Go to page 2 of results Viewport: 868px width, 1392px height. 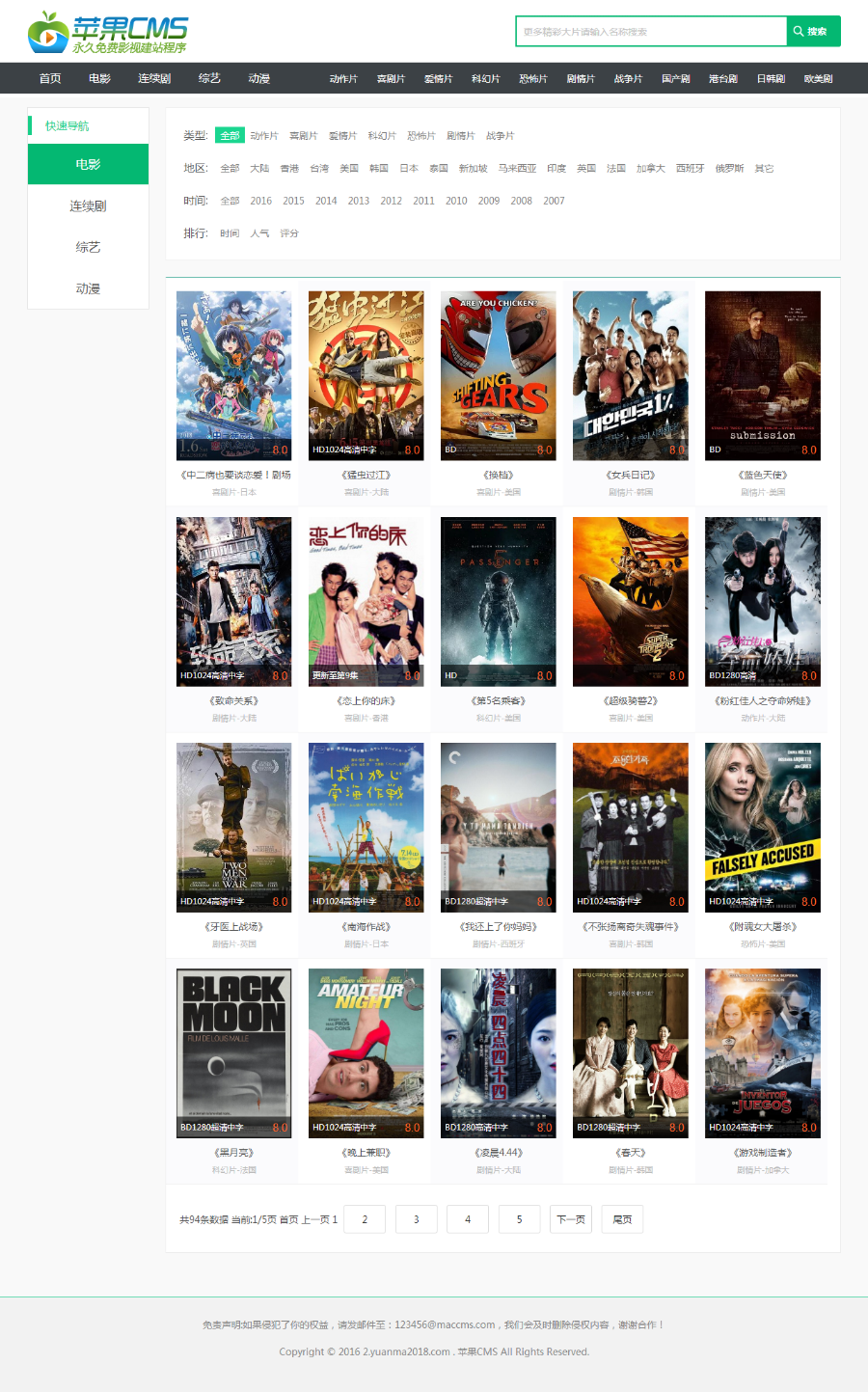[x=365, y=1219]
